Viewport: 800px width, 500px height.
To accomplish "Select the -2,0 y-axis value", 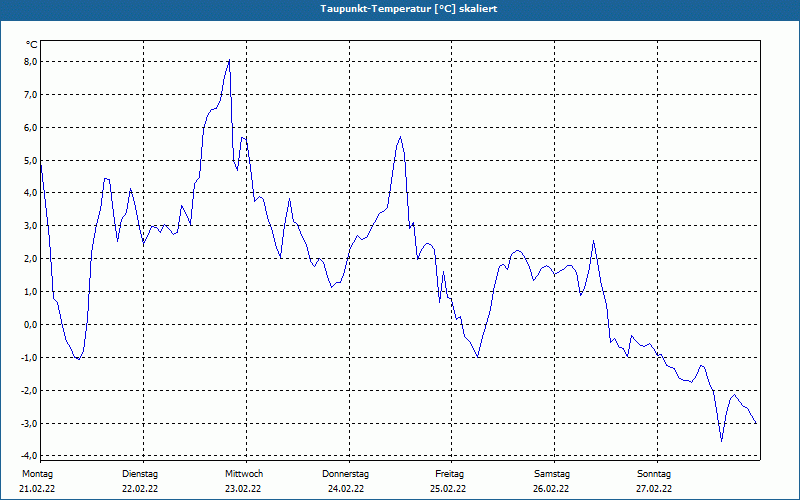I will (30, 390).
